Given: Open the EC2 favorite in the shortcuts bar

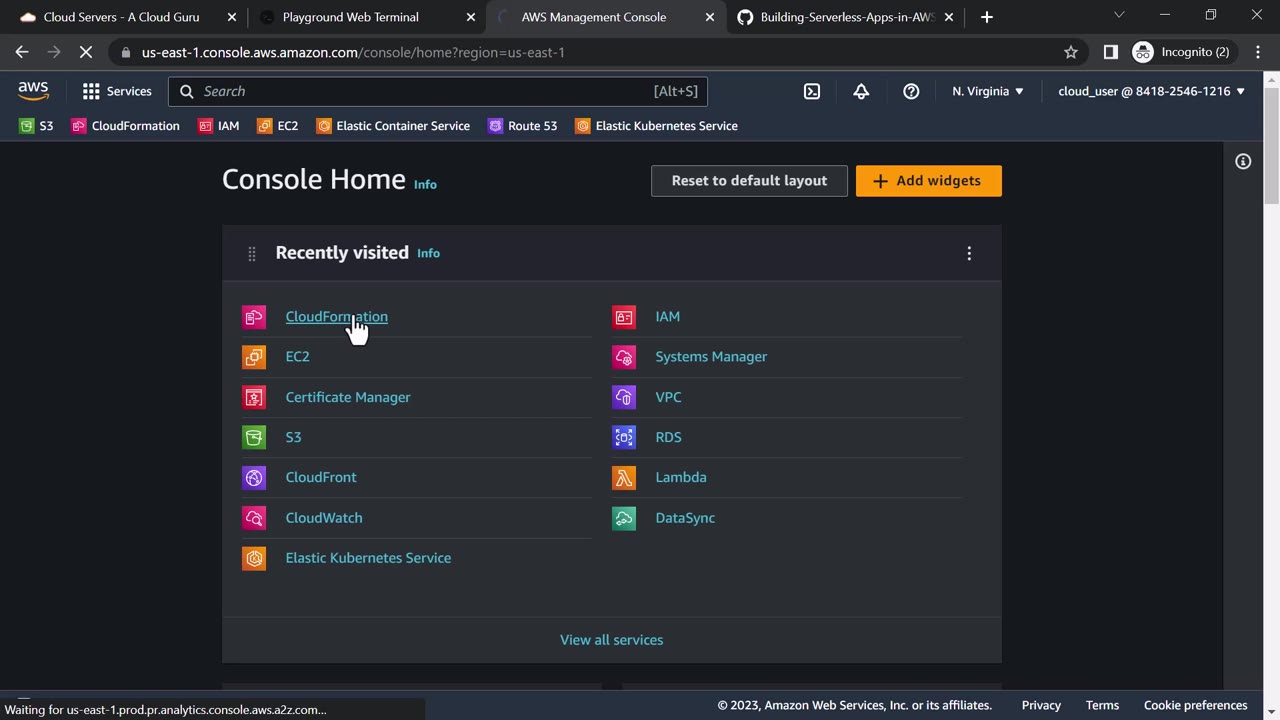Looking at the screenshot, I should coord(278,126).
